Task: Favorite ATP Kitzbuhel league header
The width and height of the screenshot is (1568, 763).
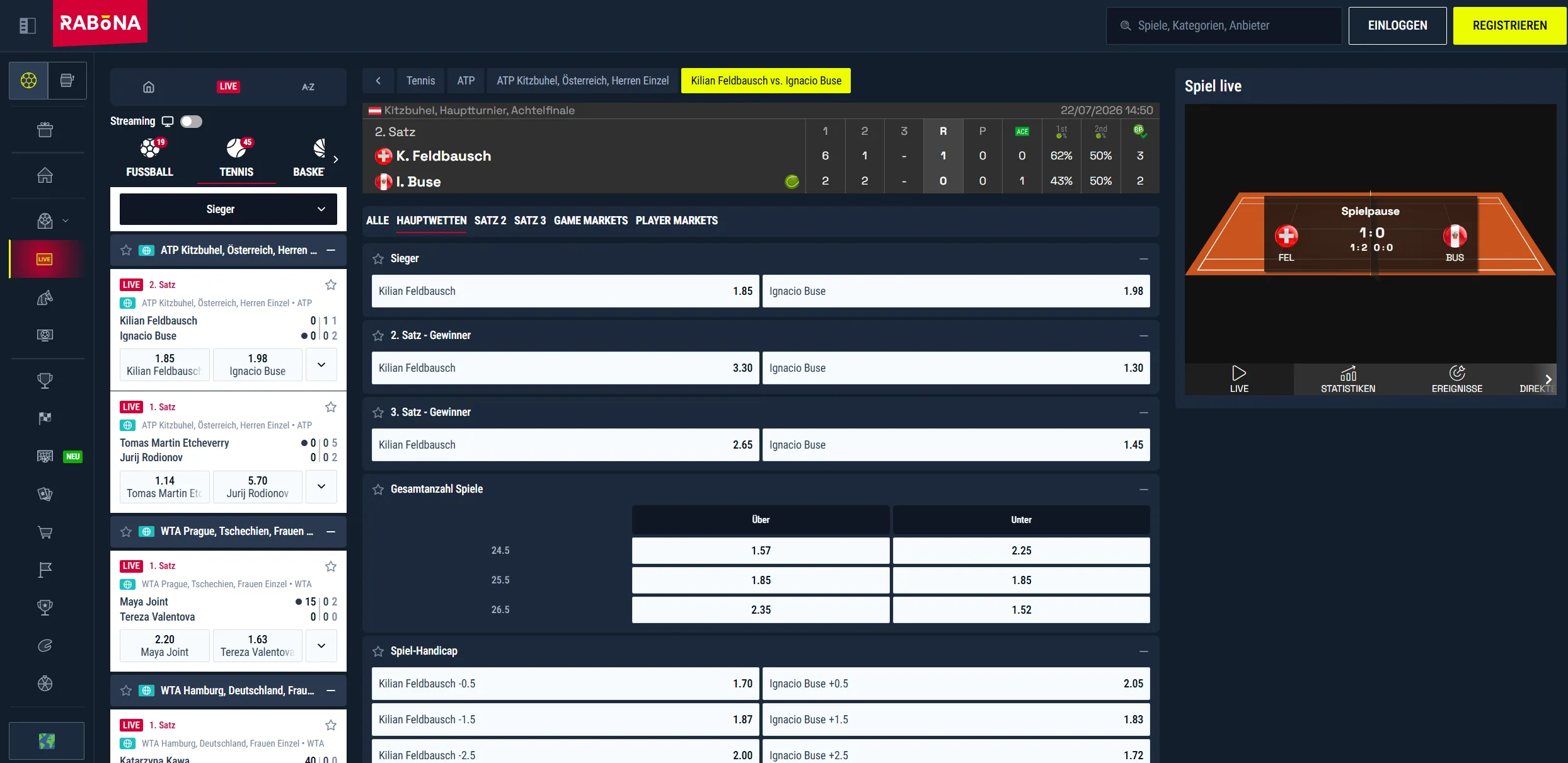Action: [x=126, y=250]
